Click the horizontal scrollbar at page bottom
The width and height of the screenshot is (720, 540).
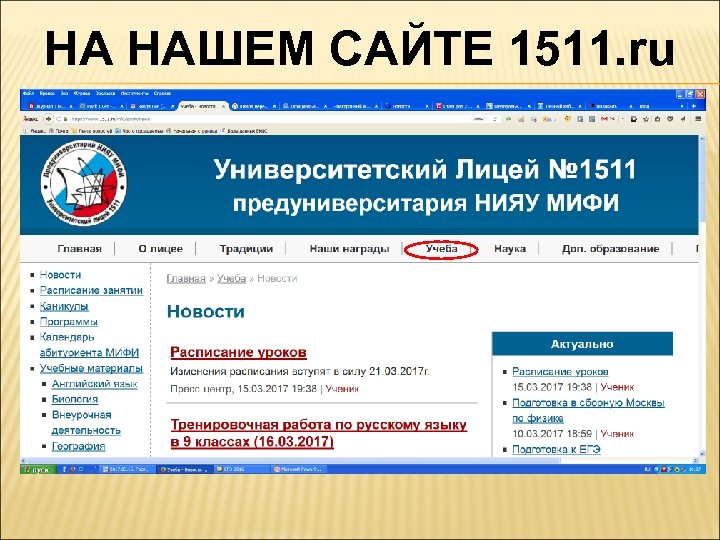point(359,460)
